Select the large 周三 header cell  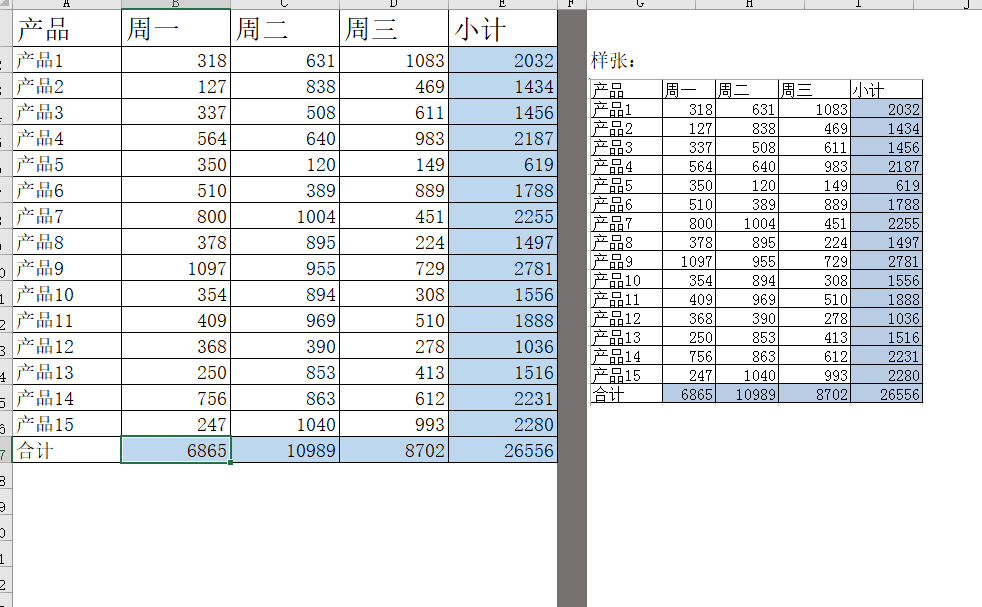click(394, 29)
